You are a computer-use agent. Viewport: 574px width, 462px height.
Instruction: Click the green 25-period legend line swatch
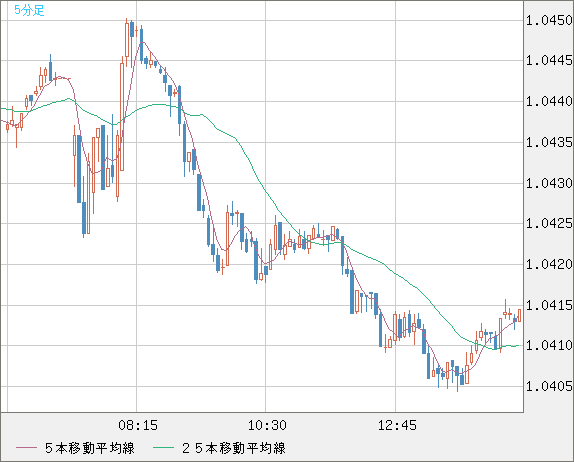point(163,448)
